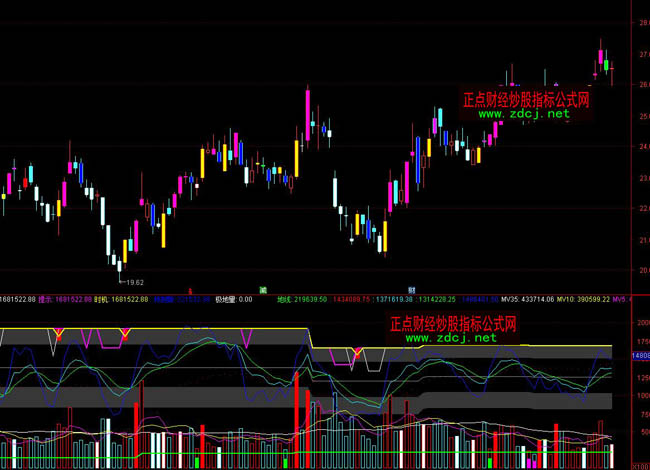The height and width of the screenshot is (470, 650).
Task: Select the 时机 indicator label
Action: click(x=101, y=298)
